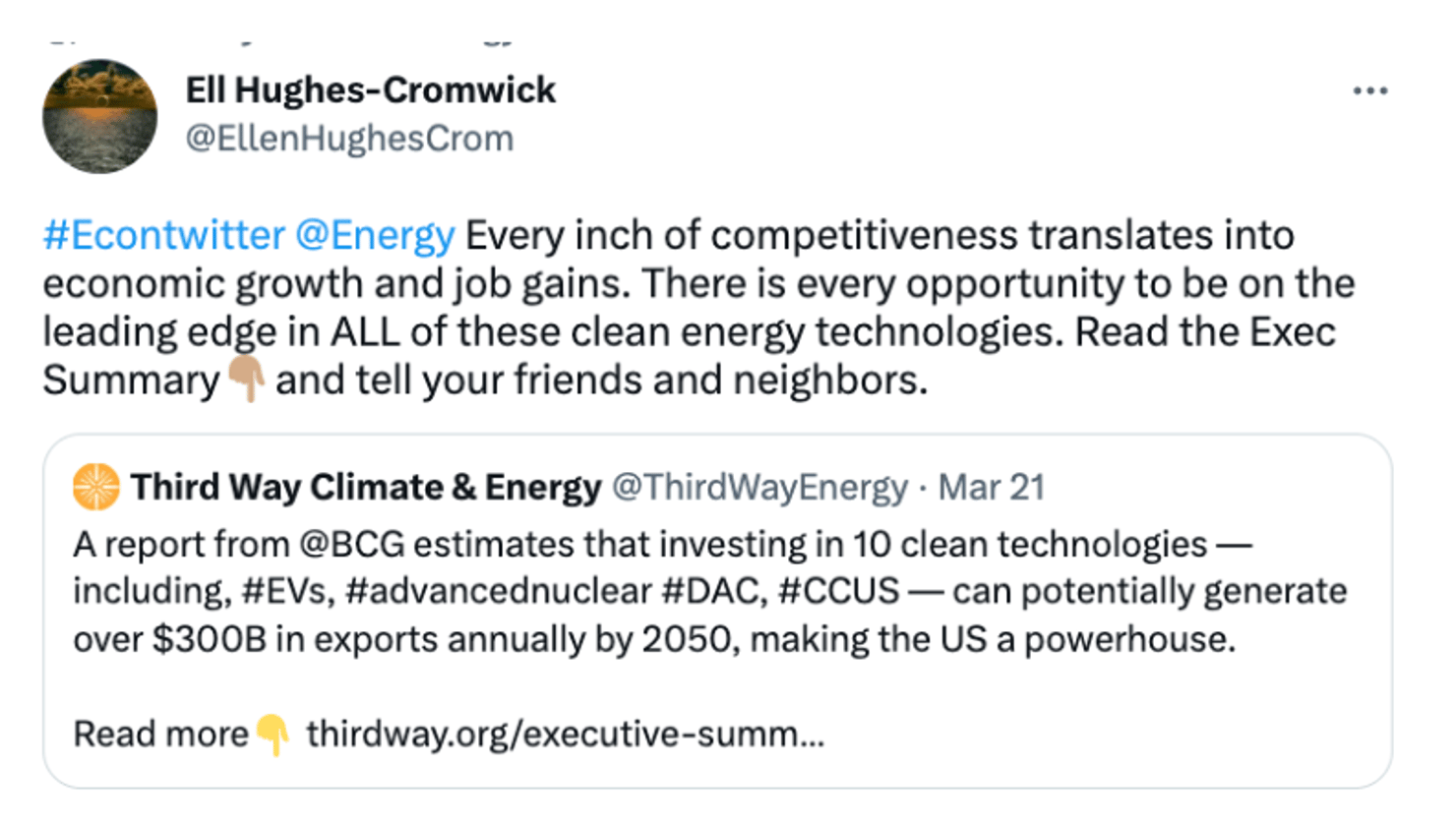Open the Ell Hughes-Cromwick display name
Viewport: 1456px width, 824px height.
pyautogui.click(x=370, y=90)
